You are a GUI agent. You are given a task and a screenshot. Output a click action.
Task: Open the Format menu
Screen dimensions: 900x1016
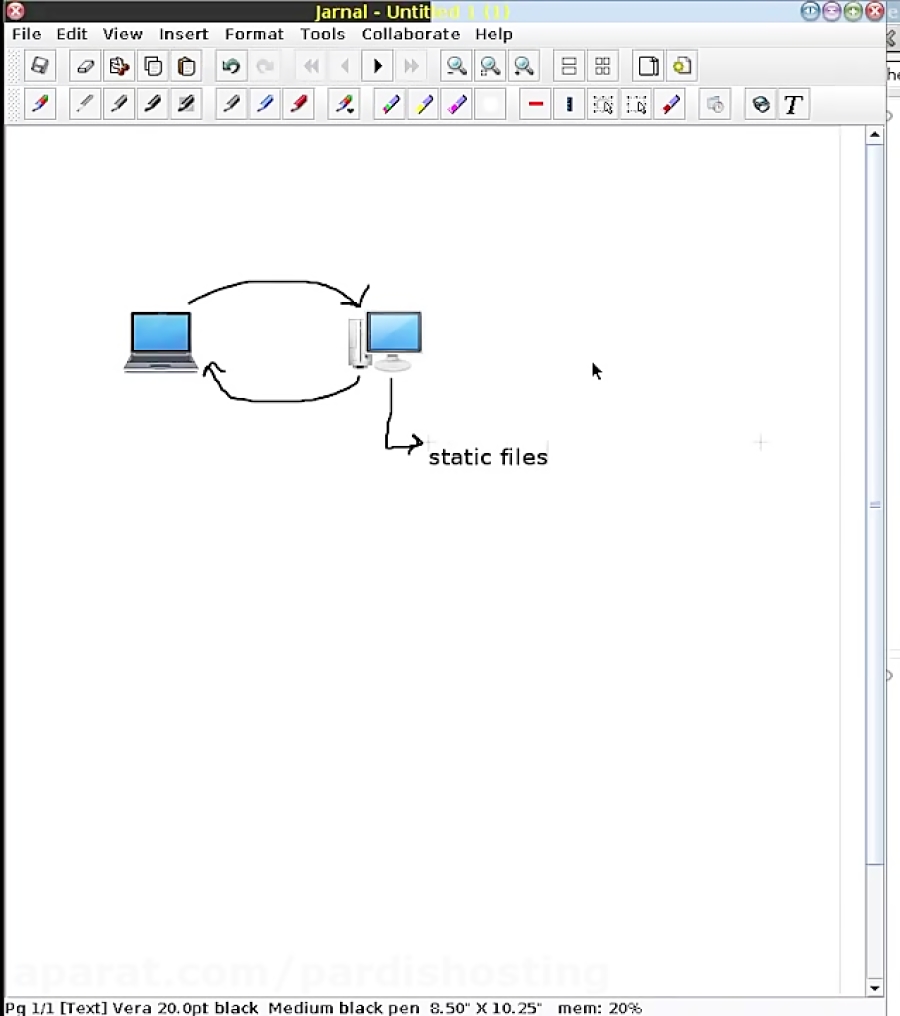tap(254, 33)
